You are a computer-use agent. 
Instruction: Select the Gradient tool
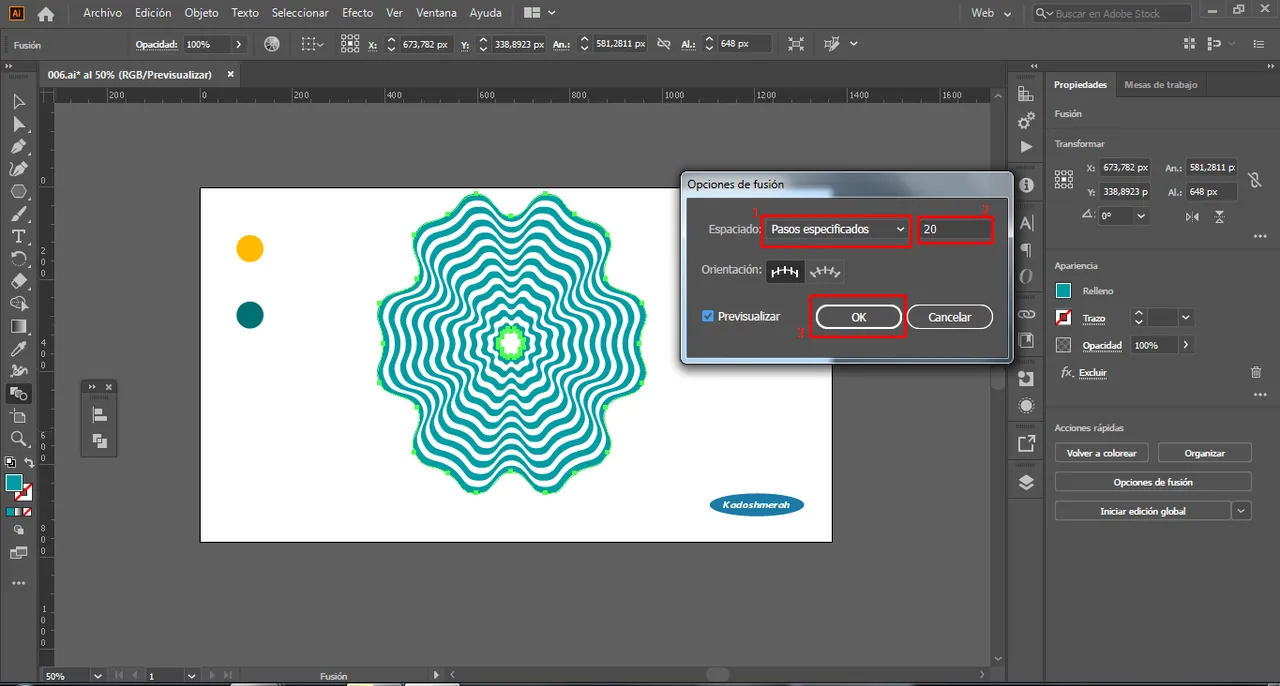pos(18,327)
